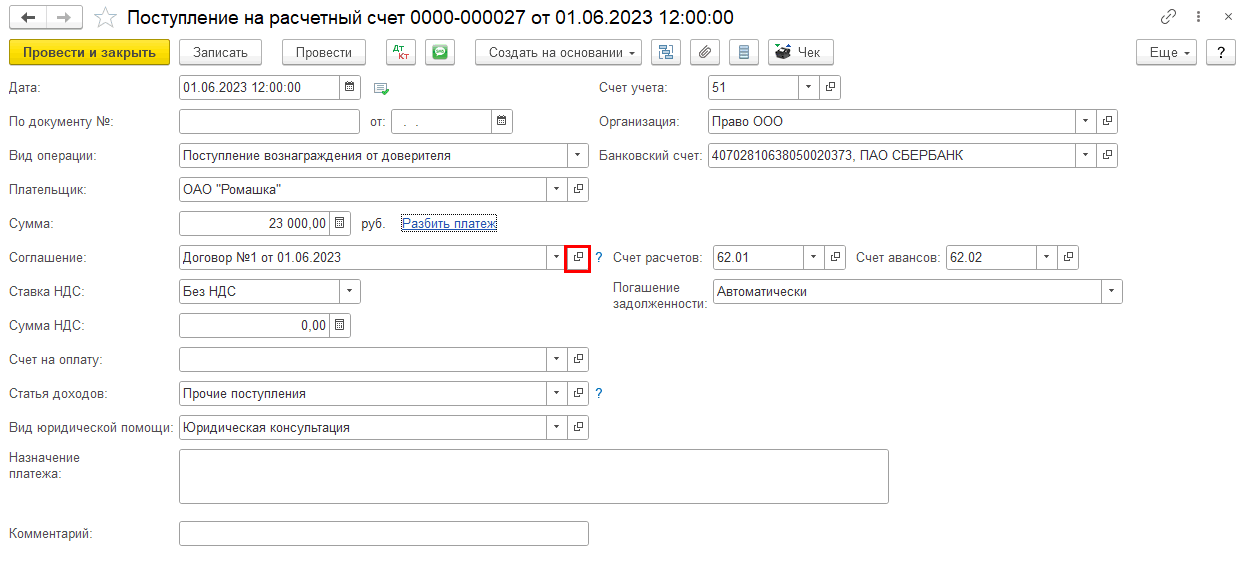Click into the Назначение платежа text field

click(x=533, y=476)
